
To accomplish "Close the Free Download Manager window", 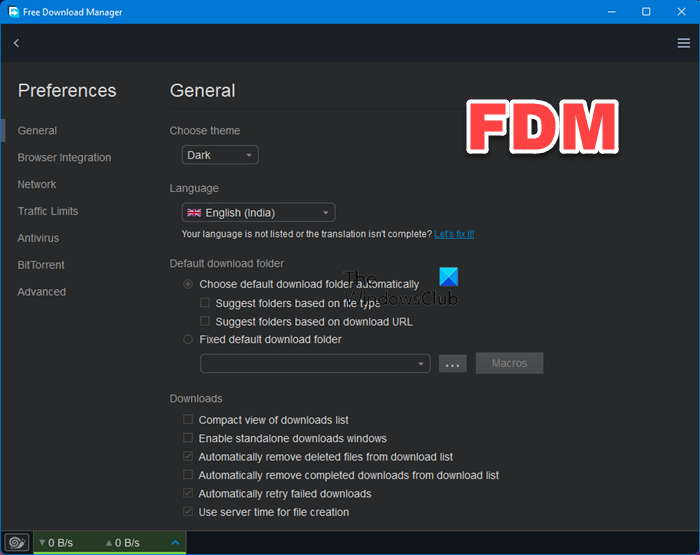I will [681, 12].
